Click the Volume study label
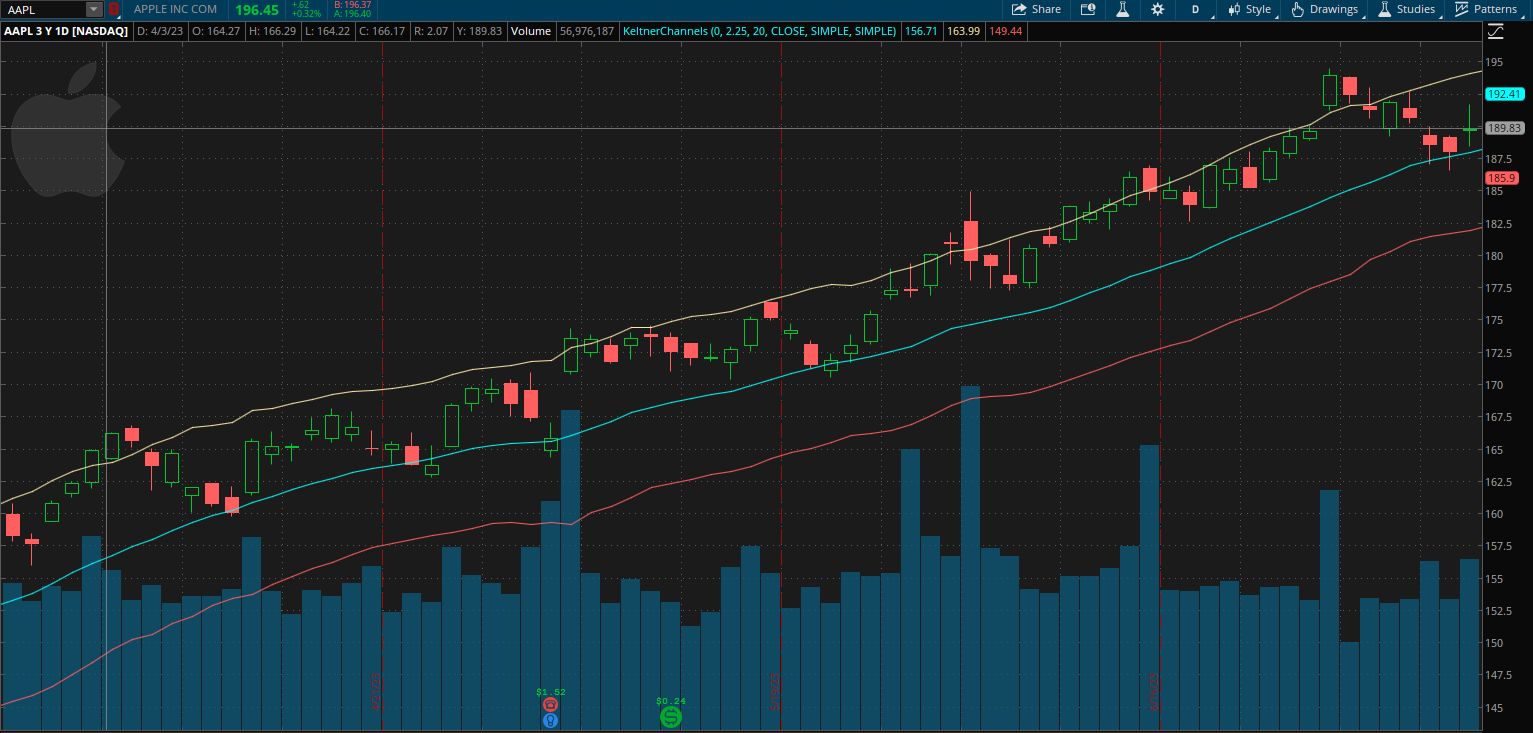The width and height of the screenshot is (1533, 733). click(531, 31)
